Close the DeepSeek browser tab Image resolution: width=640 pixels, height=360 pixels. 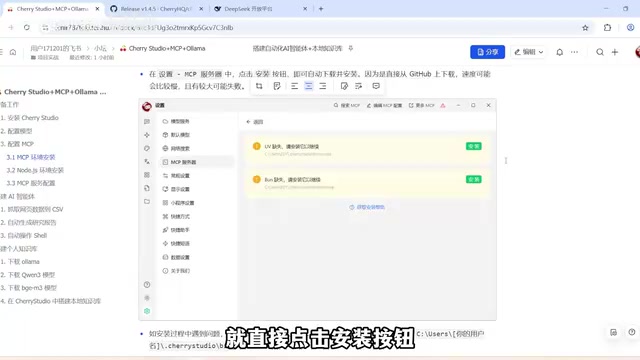coord(305,9)
